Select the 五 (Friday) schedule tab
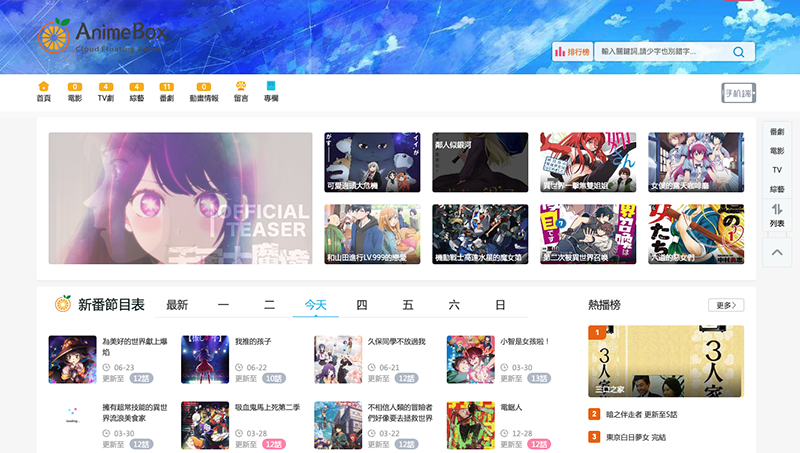 [408, 305]
